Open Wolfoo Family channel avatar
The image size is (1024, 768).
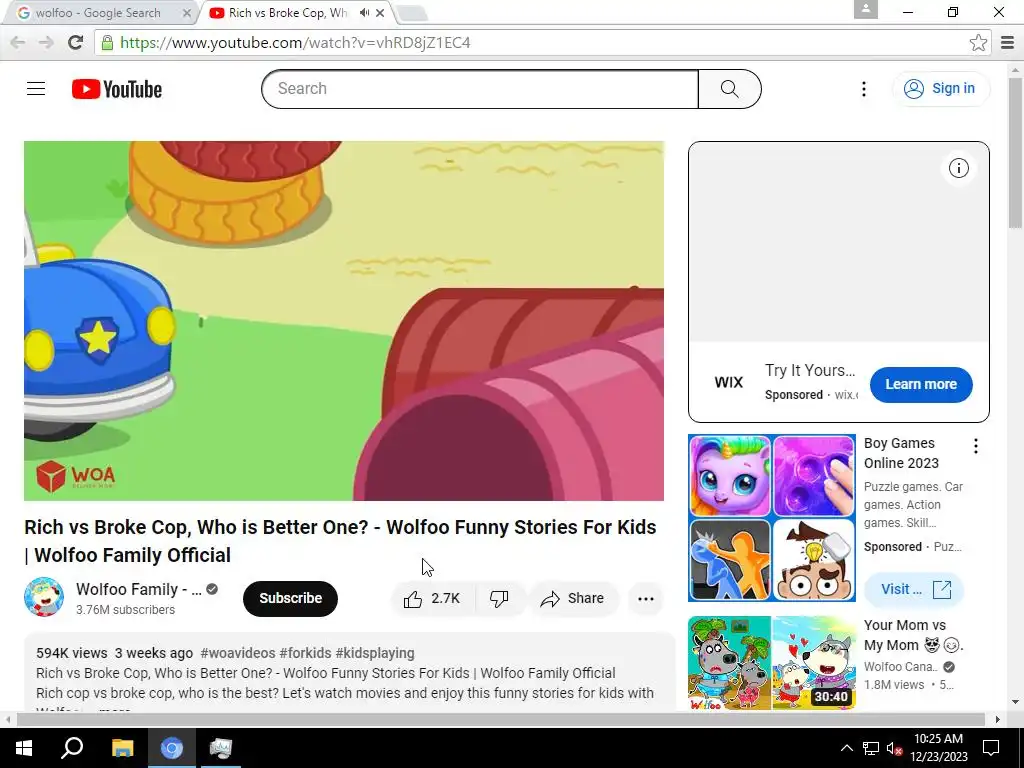coord(44,597)
